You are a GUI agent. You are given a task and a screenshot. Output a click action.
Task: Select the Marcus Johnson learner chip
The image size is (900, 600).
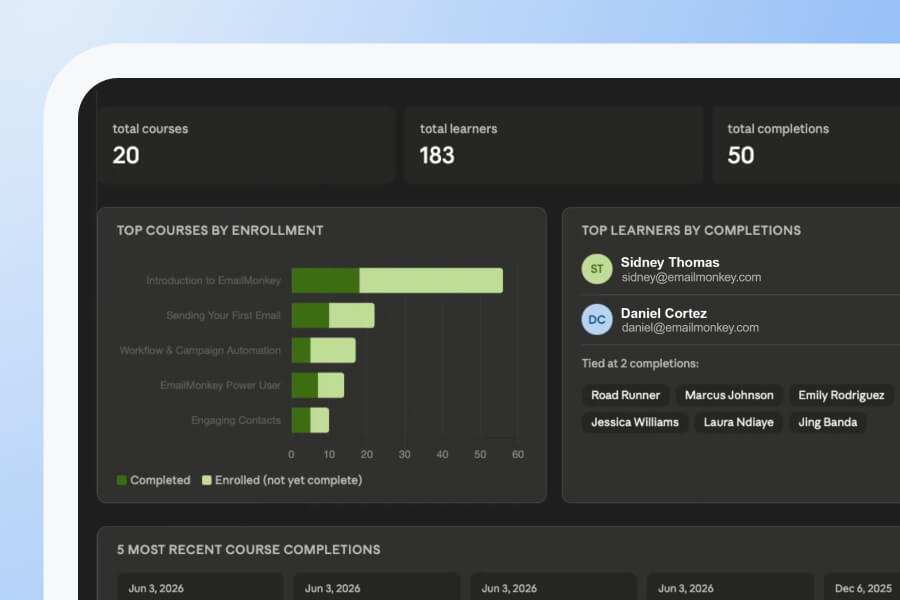(x=729, y=395)
